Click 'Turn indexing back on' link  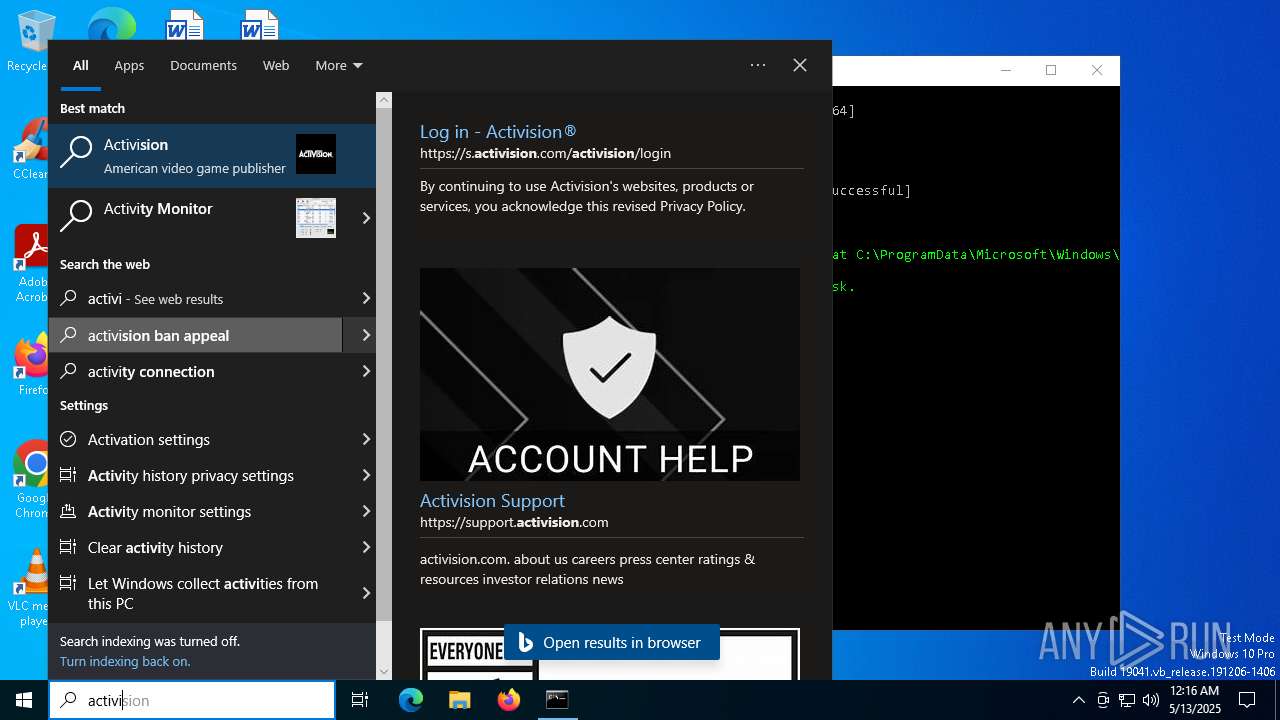pyautogui.click(x=125, y=661)
